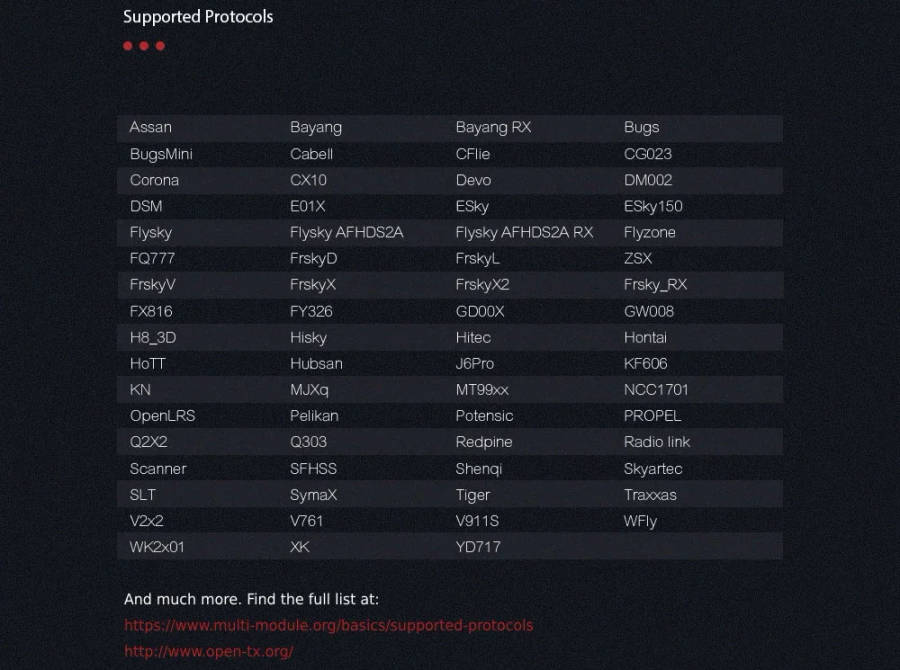Select the BugsMini protocol cell

(x=161, y=154)
